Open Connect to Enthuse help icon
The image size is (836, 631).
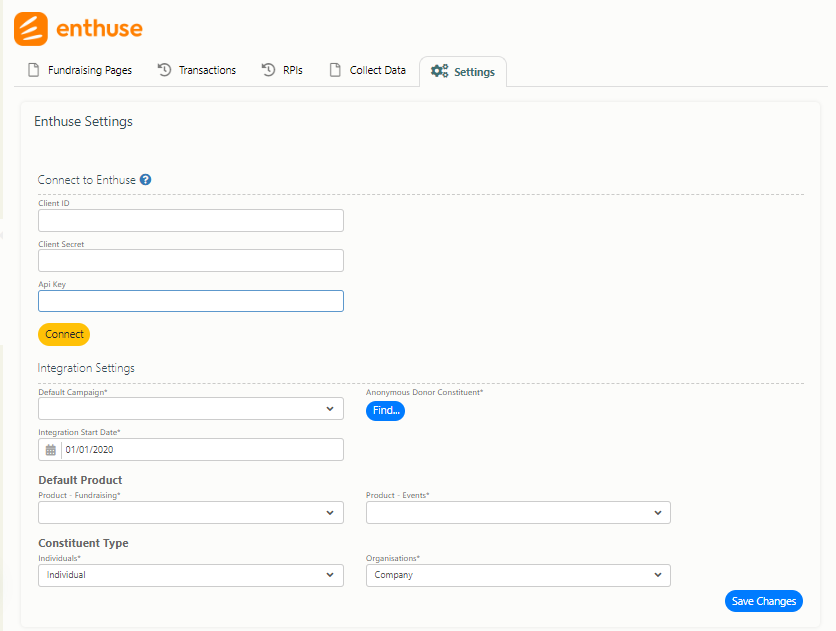[146, 180]
